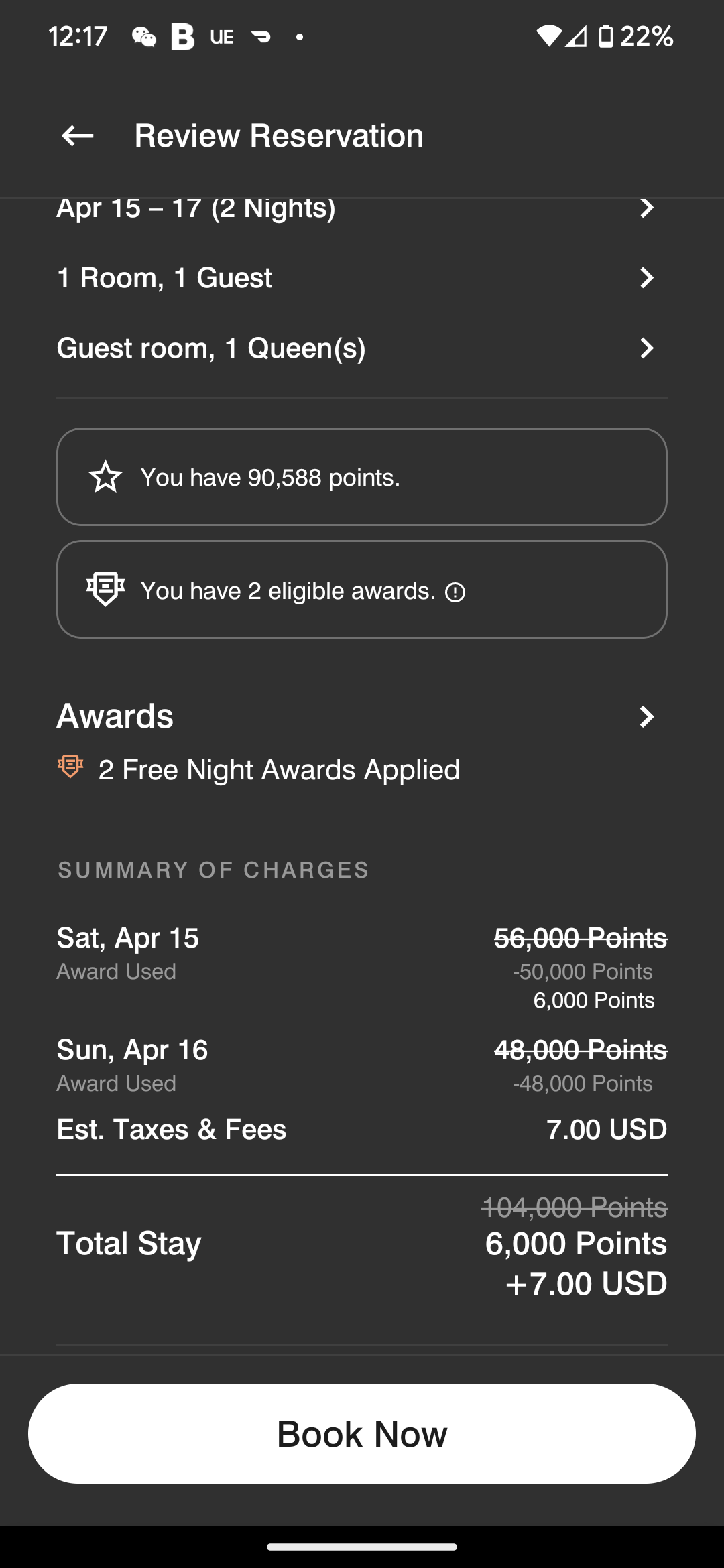Tap the You have 90,588 points card
Screen dimensions: 724x1568
pyautogui.click(x=362, y=477)
